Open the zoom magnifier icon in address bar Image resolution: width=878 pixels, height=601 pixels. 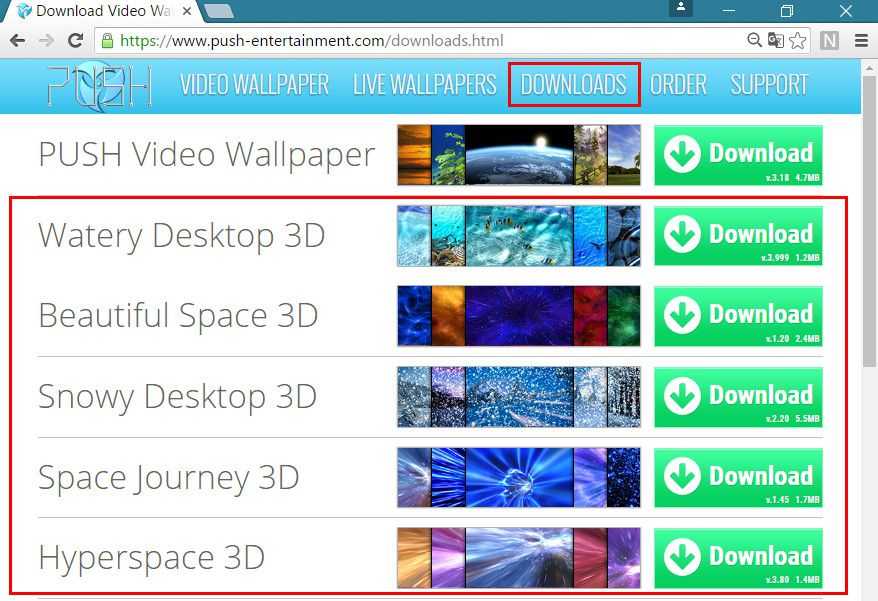(x=755, y=41)
